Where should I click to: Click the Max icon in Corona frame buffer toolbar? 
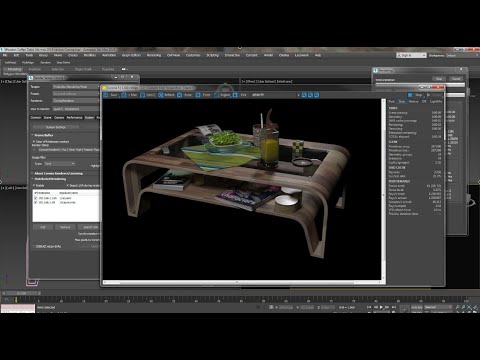click(x=124, y=95)
